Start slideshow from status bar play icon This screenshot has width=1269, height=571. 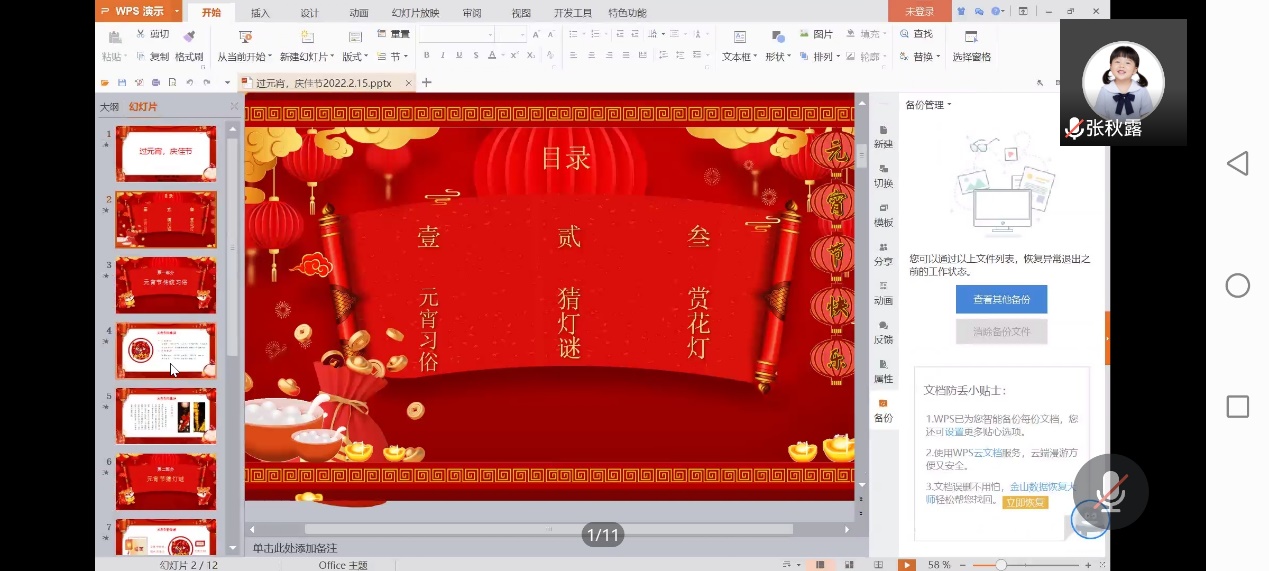coord(906,565)
